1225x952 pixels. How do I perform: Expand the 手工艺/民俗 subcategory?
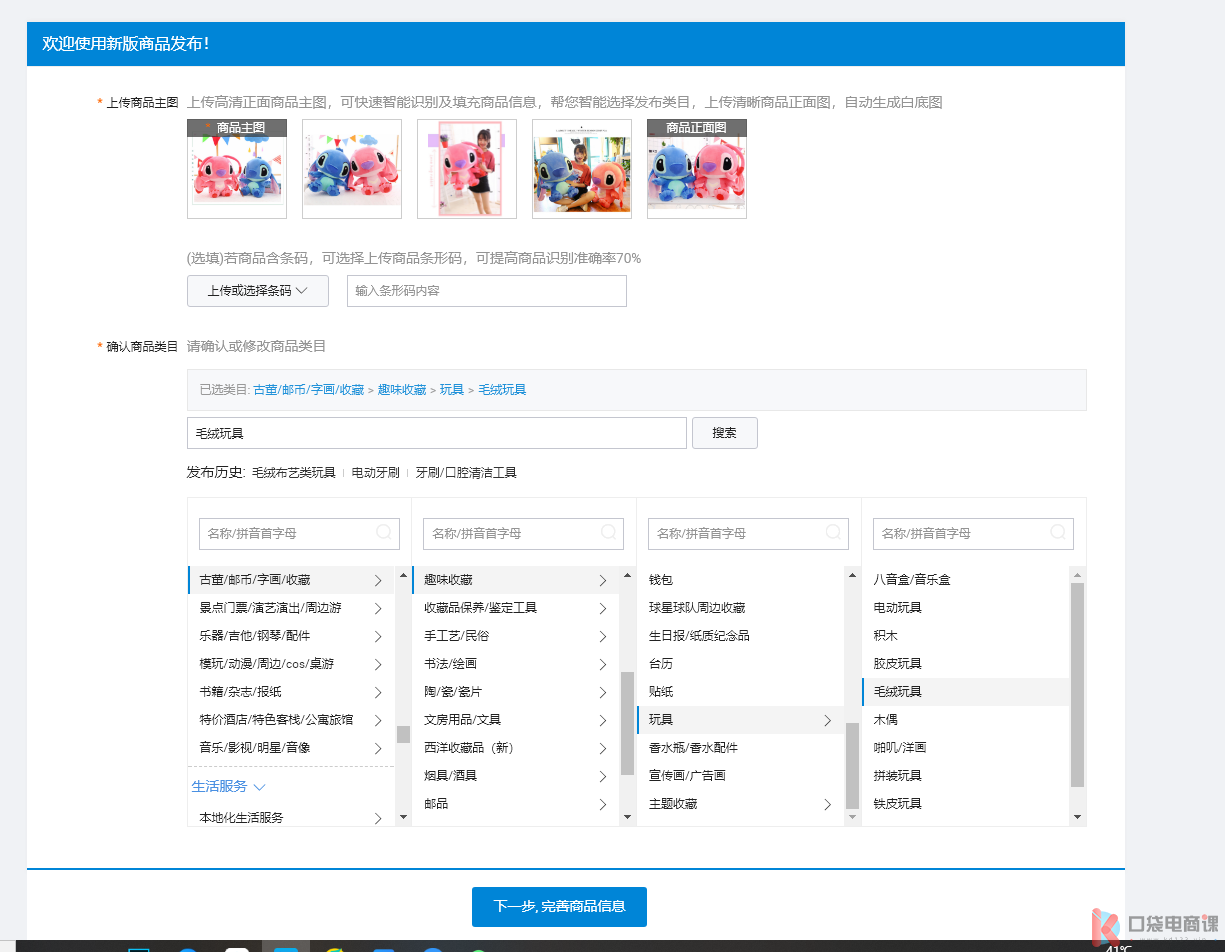click(603, 636)
